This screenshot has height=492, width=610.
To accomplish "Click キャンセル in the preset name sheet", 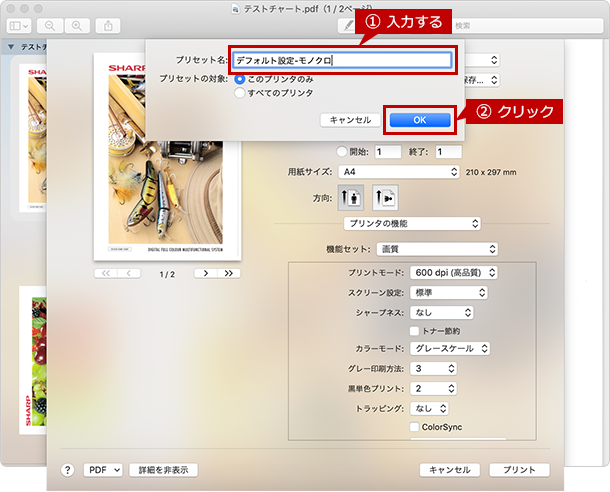I will 350,120.
